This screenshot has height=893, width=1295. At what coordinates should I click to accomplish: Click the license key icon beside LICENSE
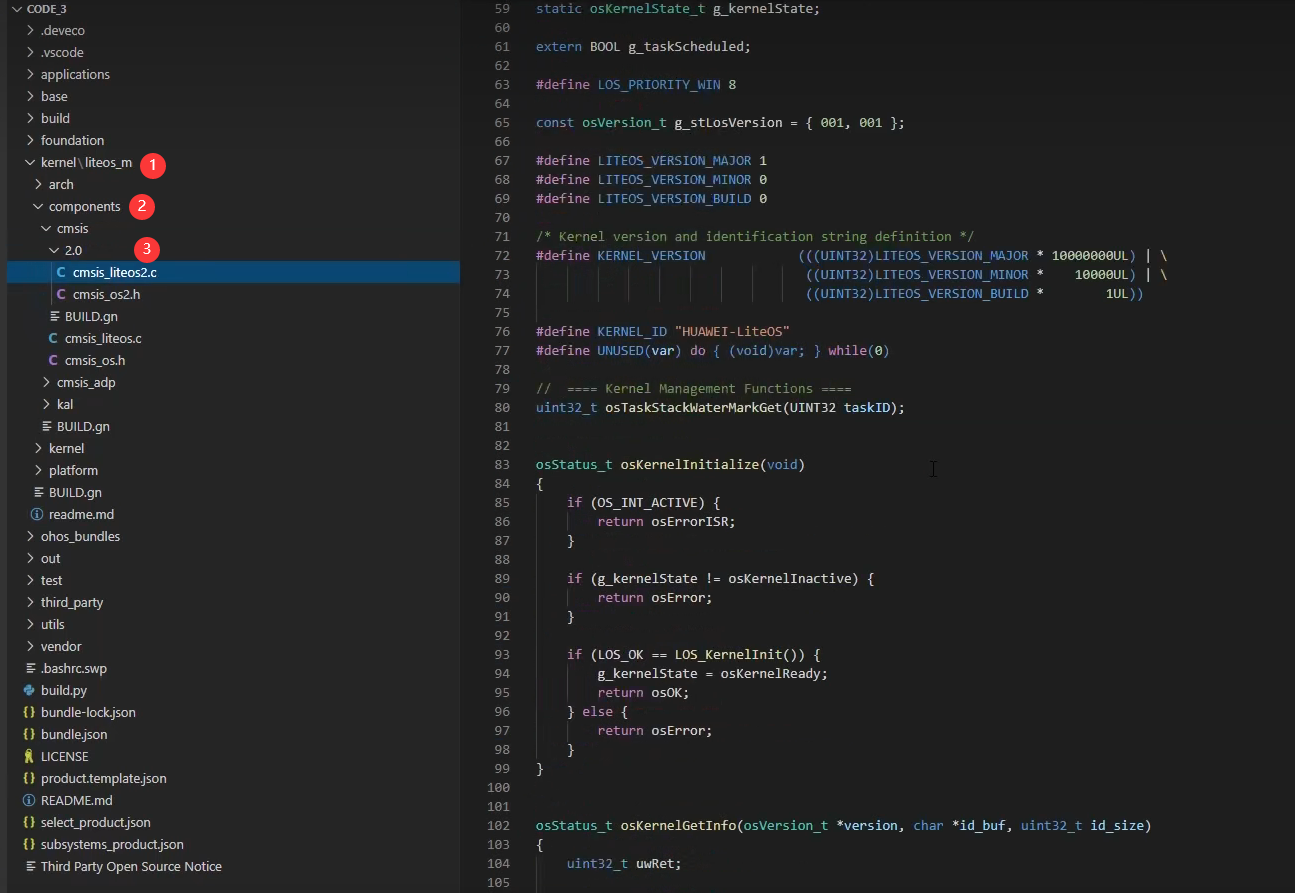click(29, 756)
